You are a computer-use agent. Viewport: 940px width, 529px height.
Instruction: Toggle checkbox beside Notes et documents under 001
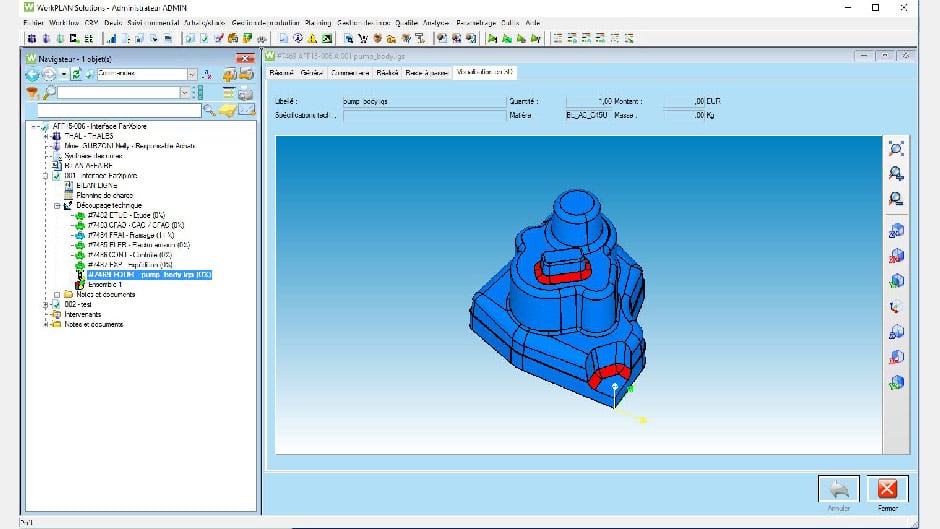click(56, 294)
